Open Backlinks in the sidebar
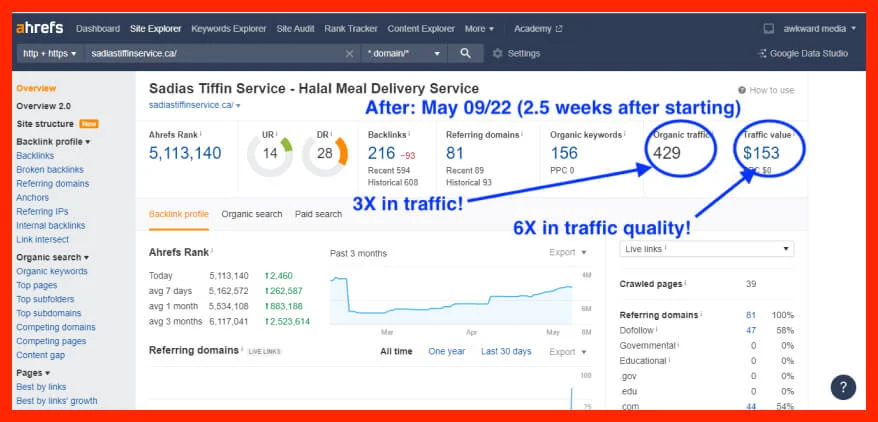 coord(35,156)
